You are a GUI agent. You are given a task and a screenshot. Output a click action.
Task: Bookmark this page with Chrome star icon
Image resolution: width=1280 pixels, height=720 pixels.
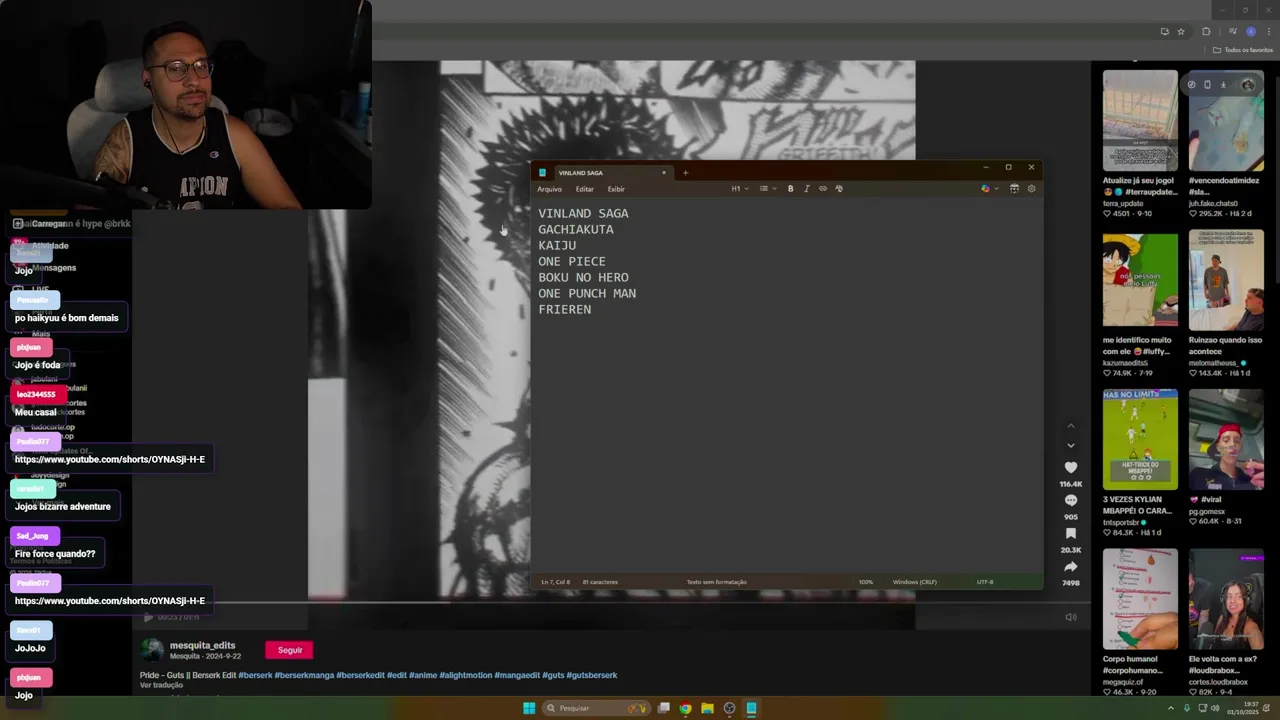coord(1180,32)
